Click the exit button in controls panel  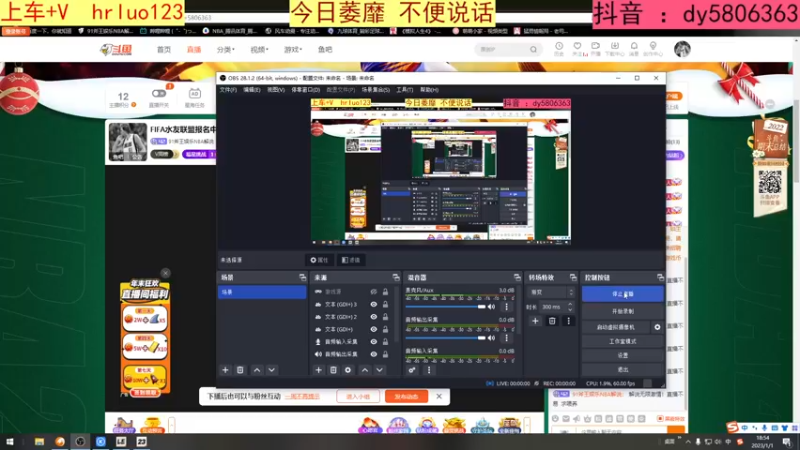[622, 369]
